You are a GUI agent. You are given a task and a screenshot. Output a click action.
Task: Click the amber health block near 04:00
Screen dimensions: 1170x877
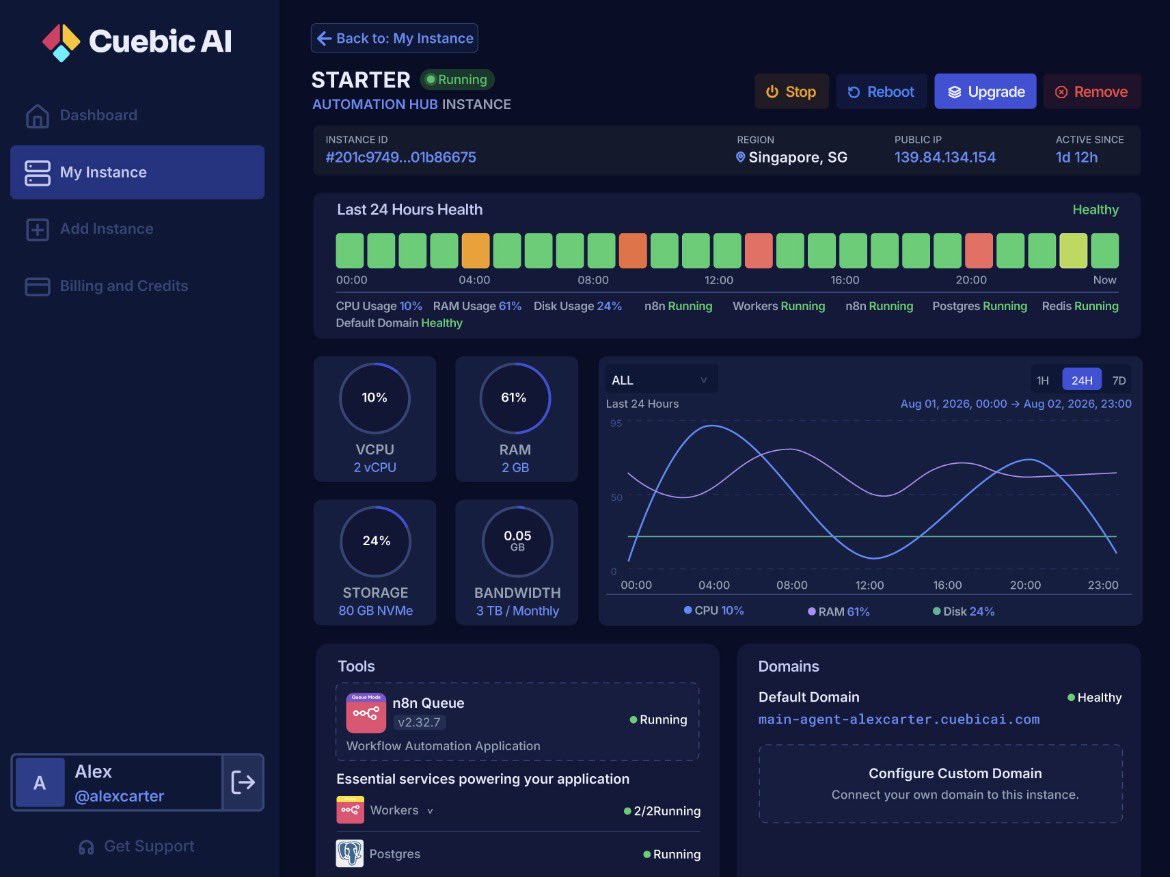coord(475,251)
